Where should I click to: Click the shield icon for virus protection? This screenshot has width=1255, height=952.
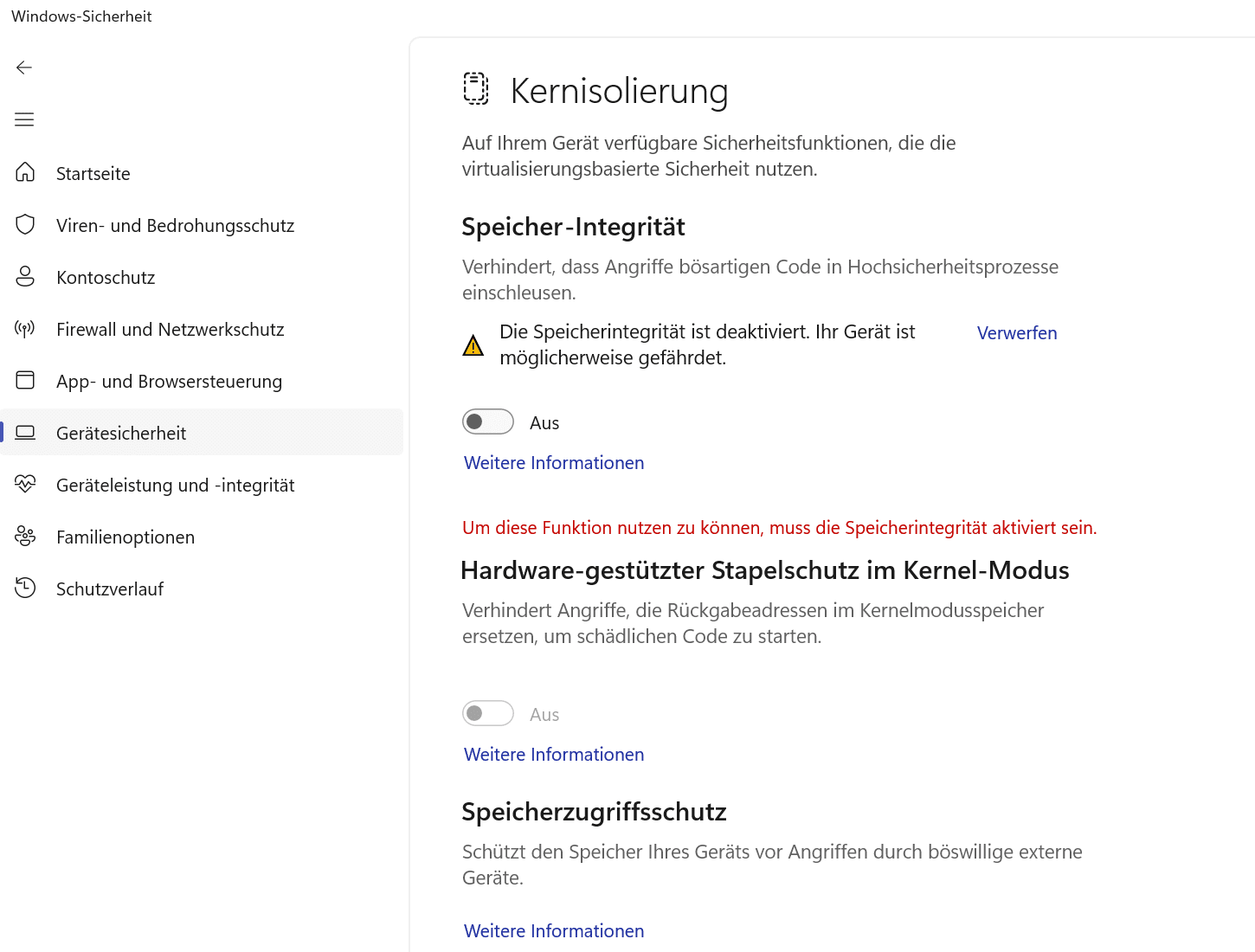coord(25,225)
